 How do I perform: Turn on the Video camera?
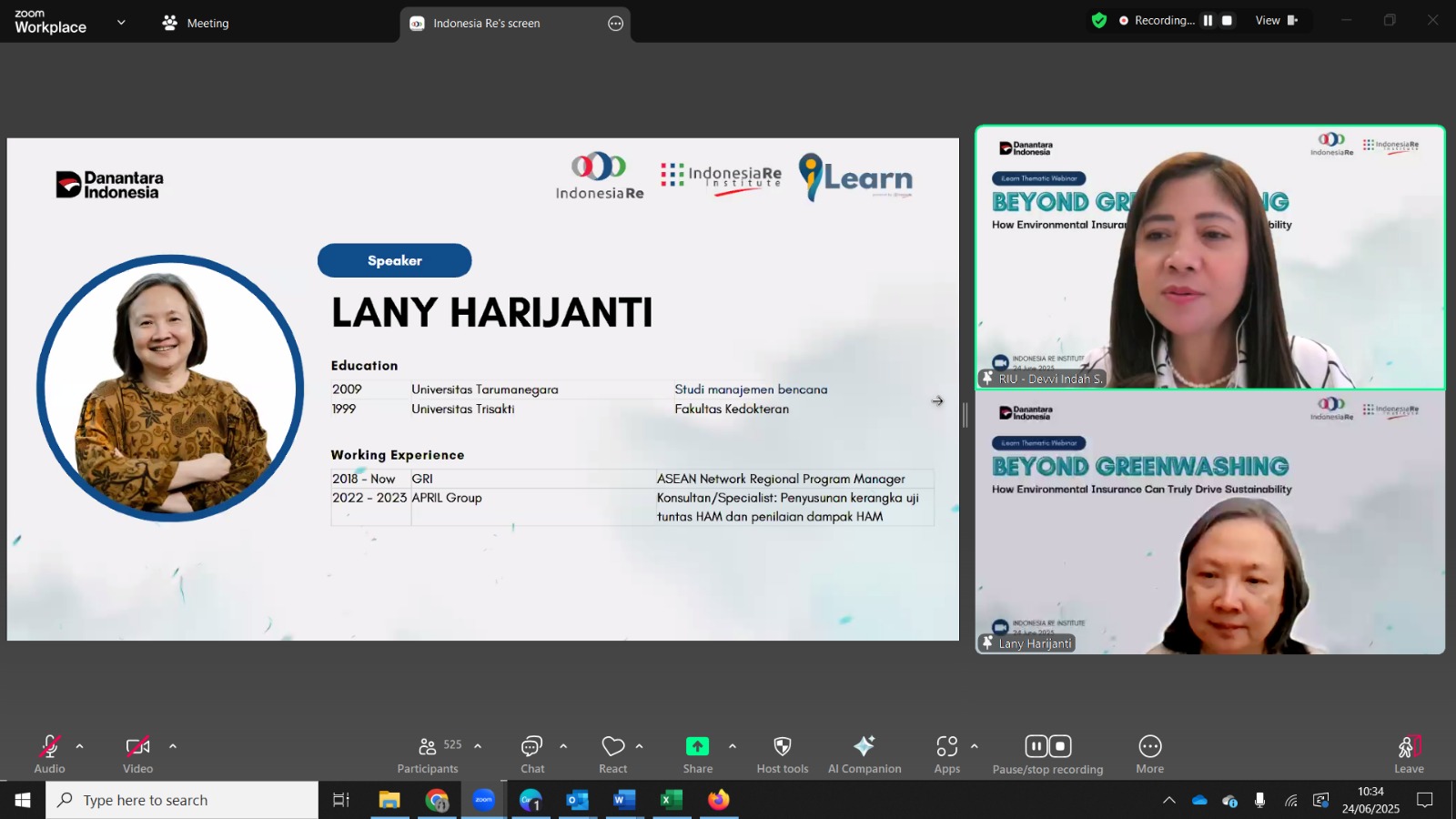[x=138, y=754]
